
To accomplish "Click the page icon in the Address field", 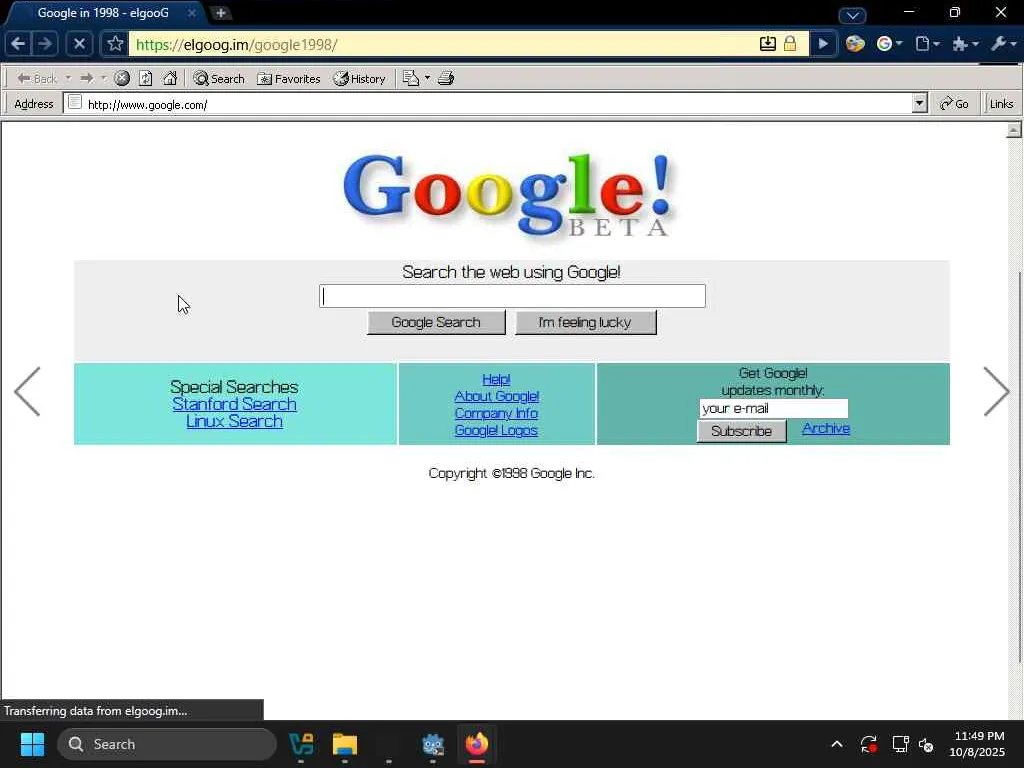I will (75, 103).
